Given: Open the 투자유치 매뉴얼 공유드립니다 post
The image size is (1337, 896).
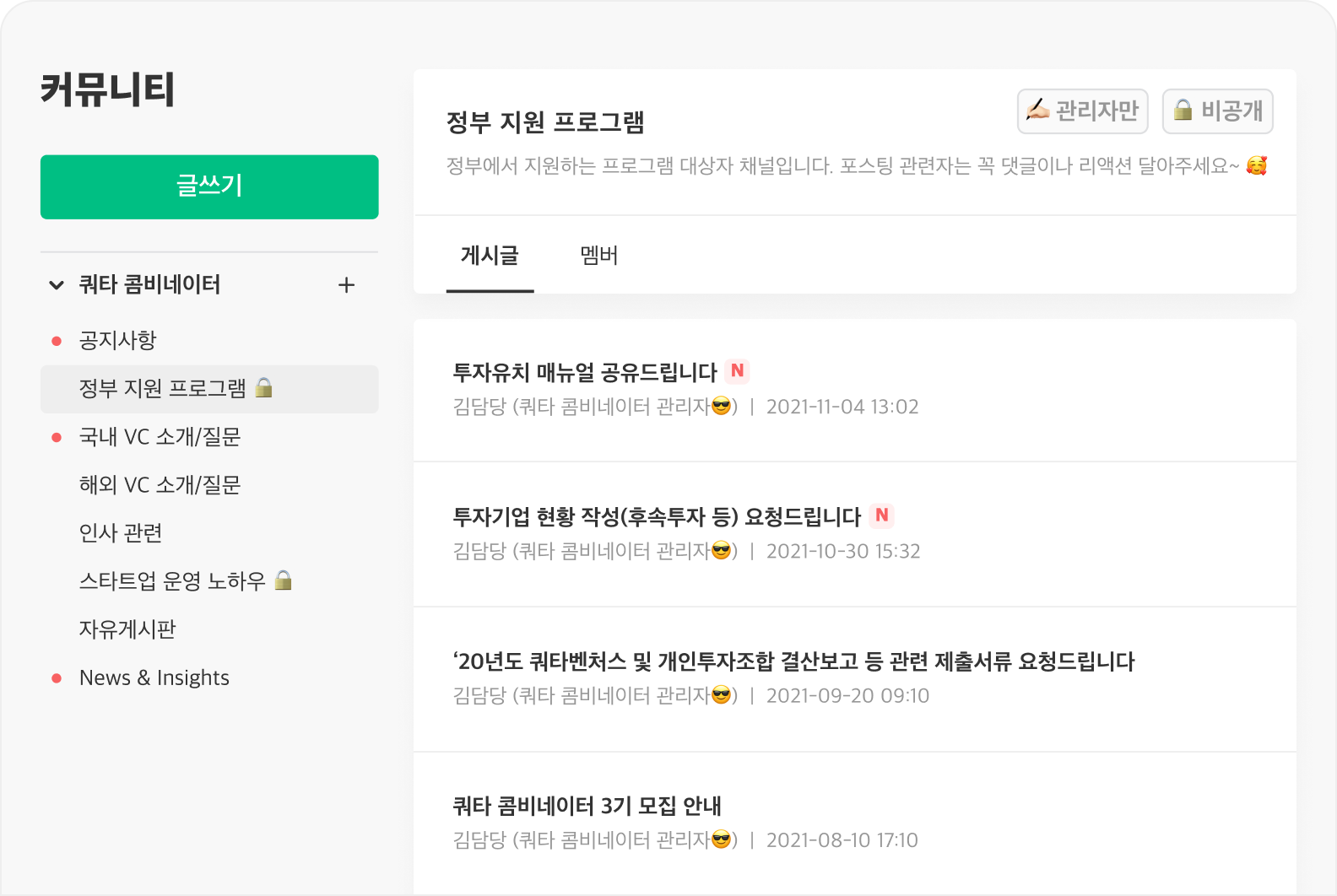Looking at the screenshot, I should click(x=584, y=372).
